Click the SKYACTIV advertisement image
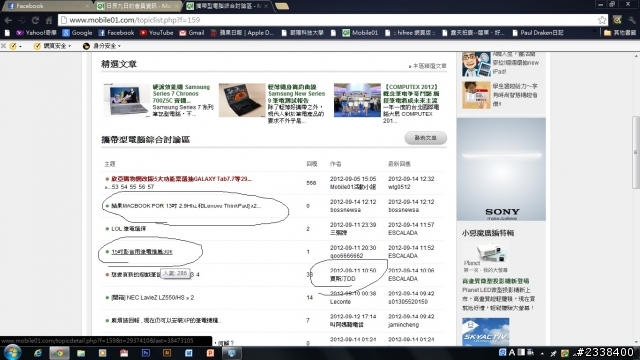The height and width of the screenshot is (360, 640). click(485, 331)
